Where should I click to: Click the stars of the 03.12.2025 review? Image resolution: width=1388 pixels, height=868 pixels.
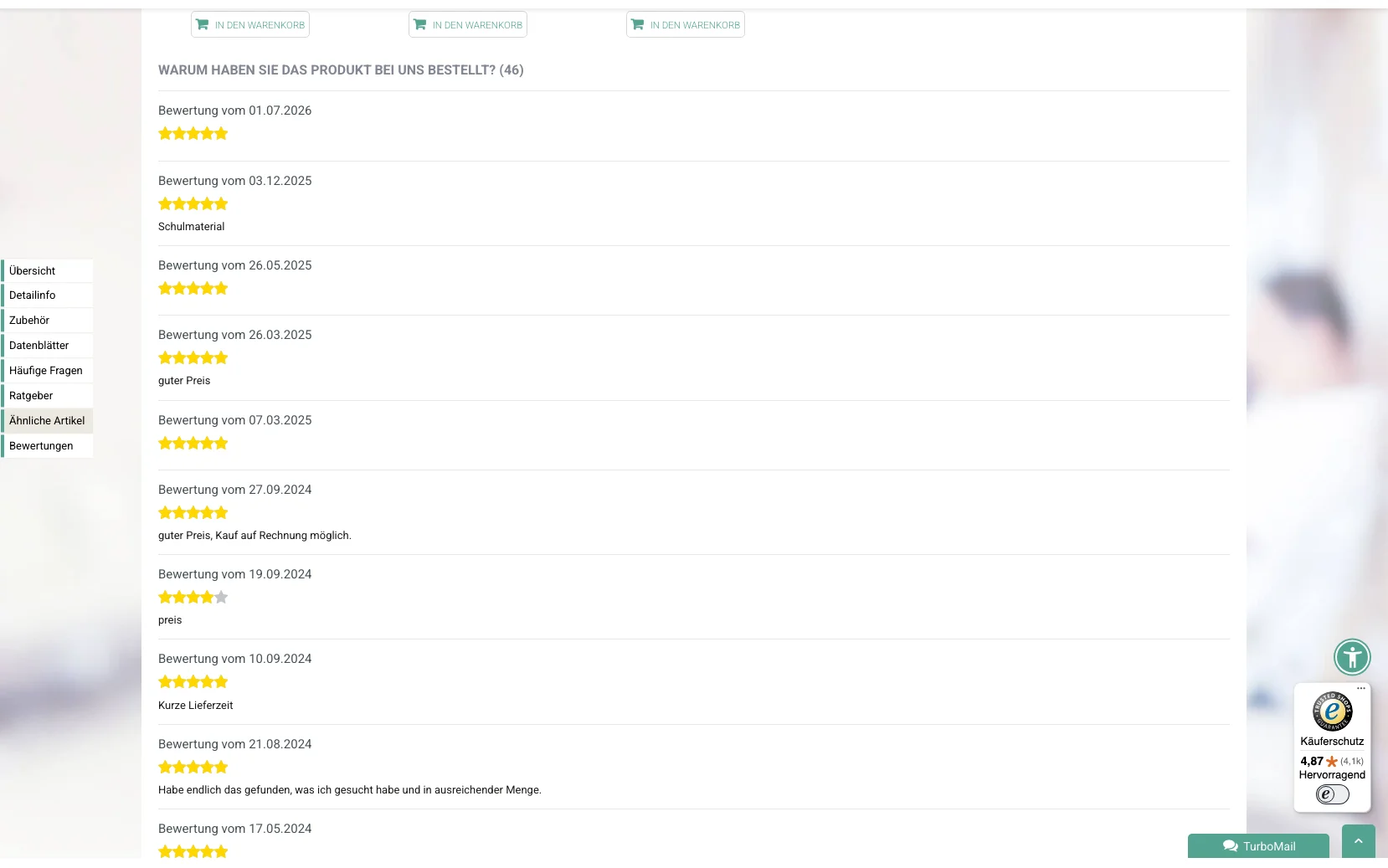tap(193, 203)
